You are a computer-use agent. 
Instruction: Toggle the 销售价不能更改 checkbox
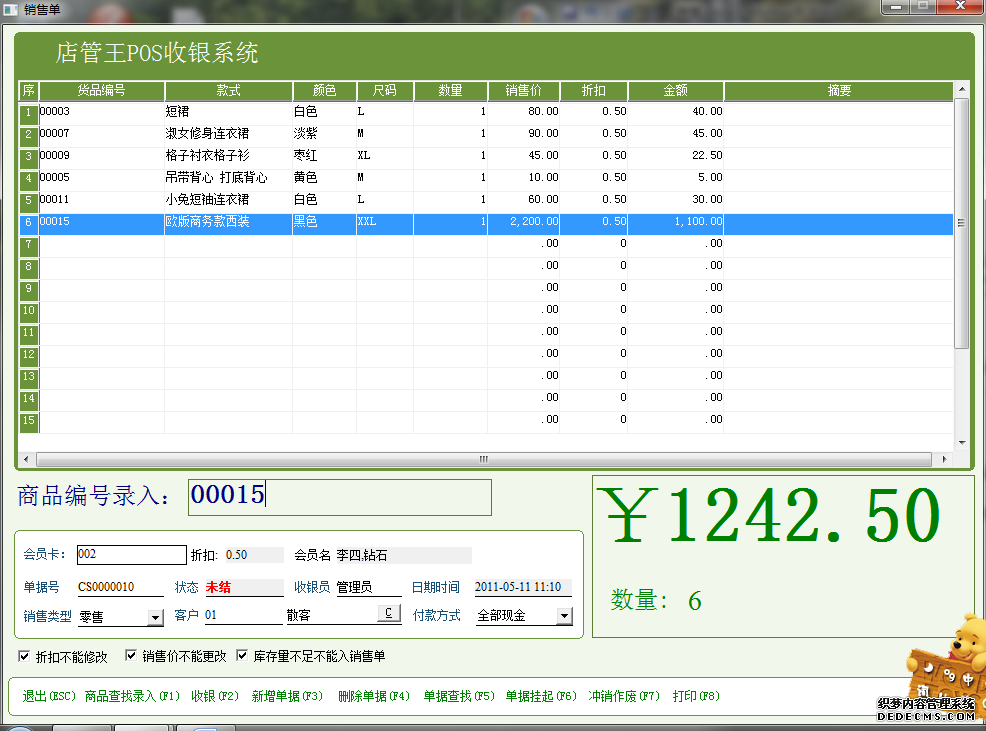click(131, 656)
